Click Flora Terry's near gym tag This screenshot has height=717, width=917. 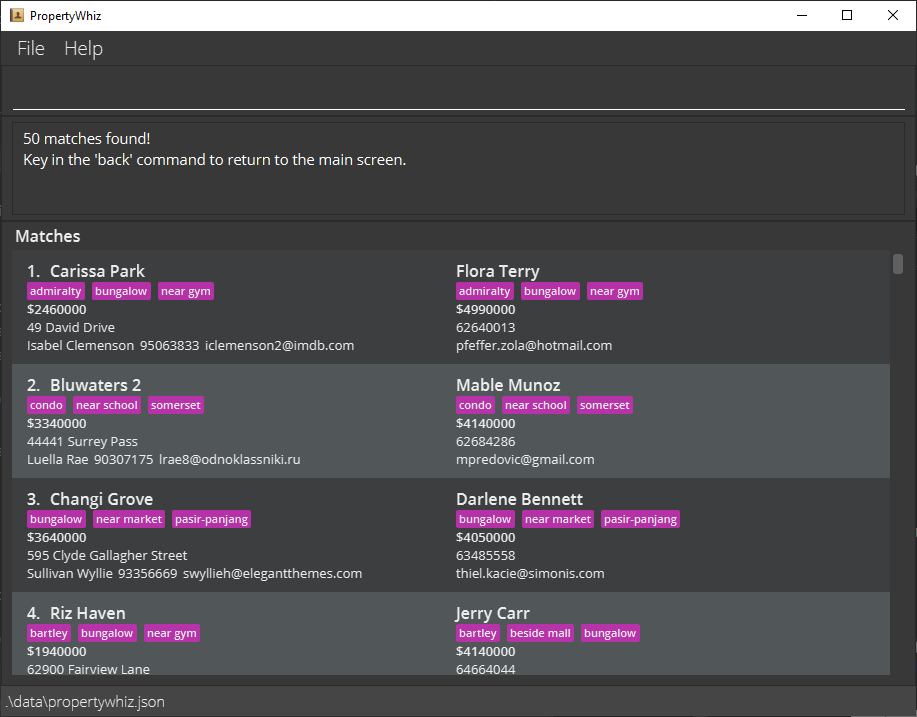(x=615, y=291)
